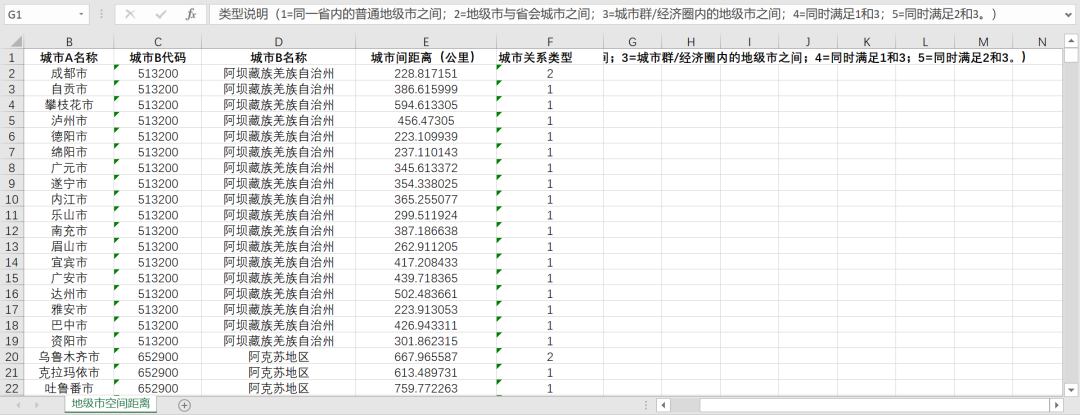Select distance cell 228.817151
The image size is (1080, 415).
coord(426,73)
